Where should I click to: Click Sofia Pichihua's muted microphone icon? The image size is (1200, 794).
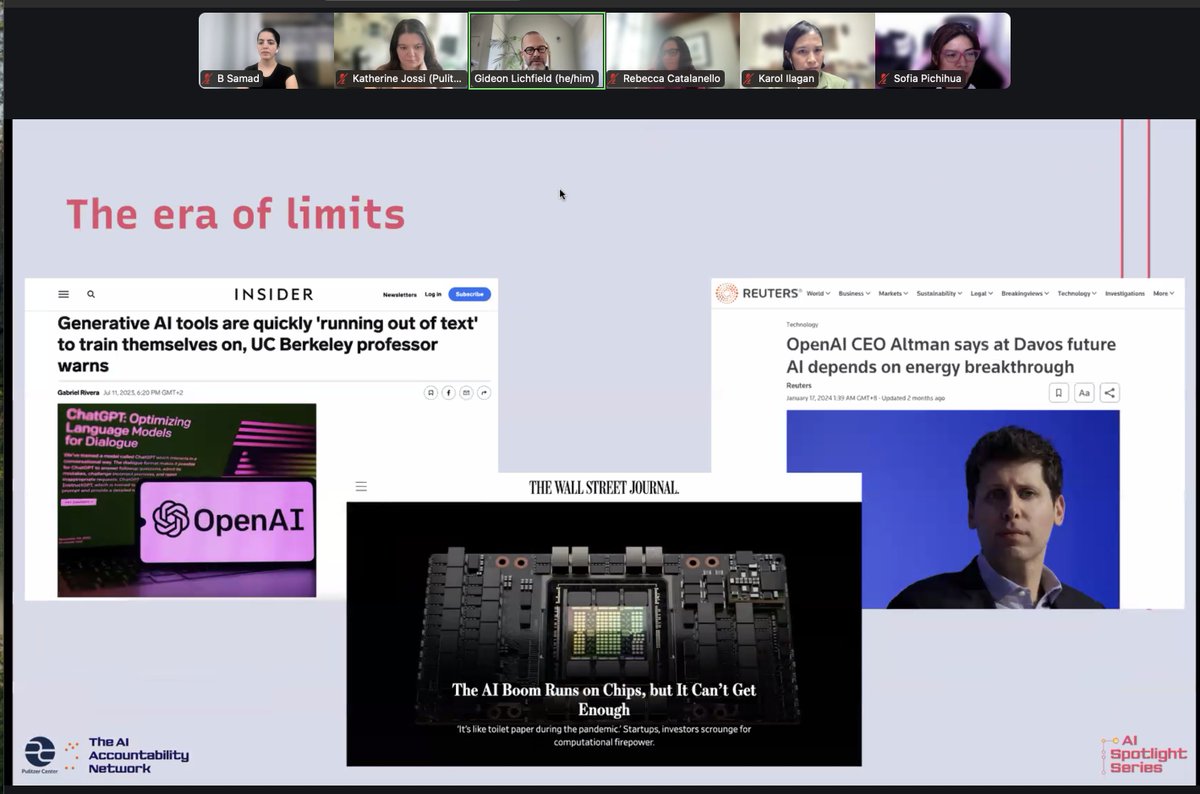[x=885, y=78]
